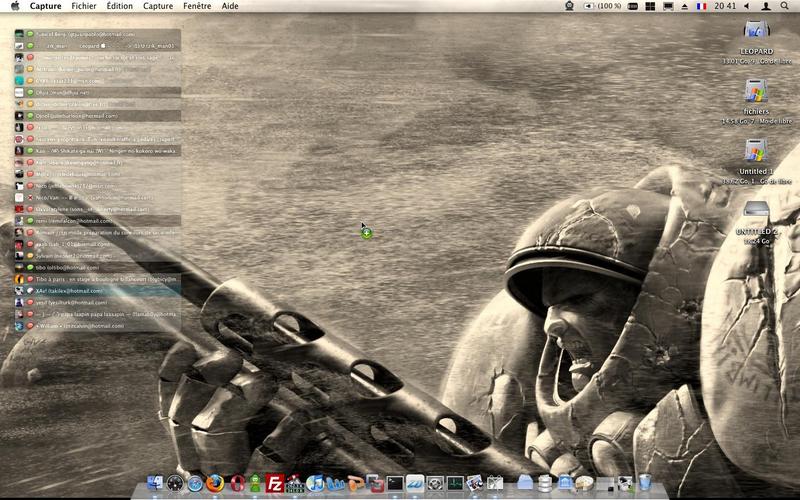800x500 pixels.
Task: Open the Fichier menu
Action: (84, 6)
